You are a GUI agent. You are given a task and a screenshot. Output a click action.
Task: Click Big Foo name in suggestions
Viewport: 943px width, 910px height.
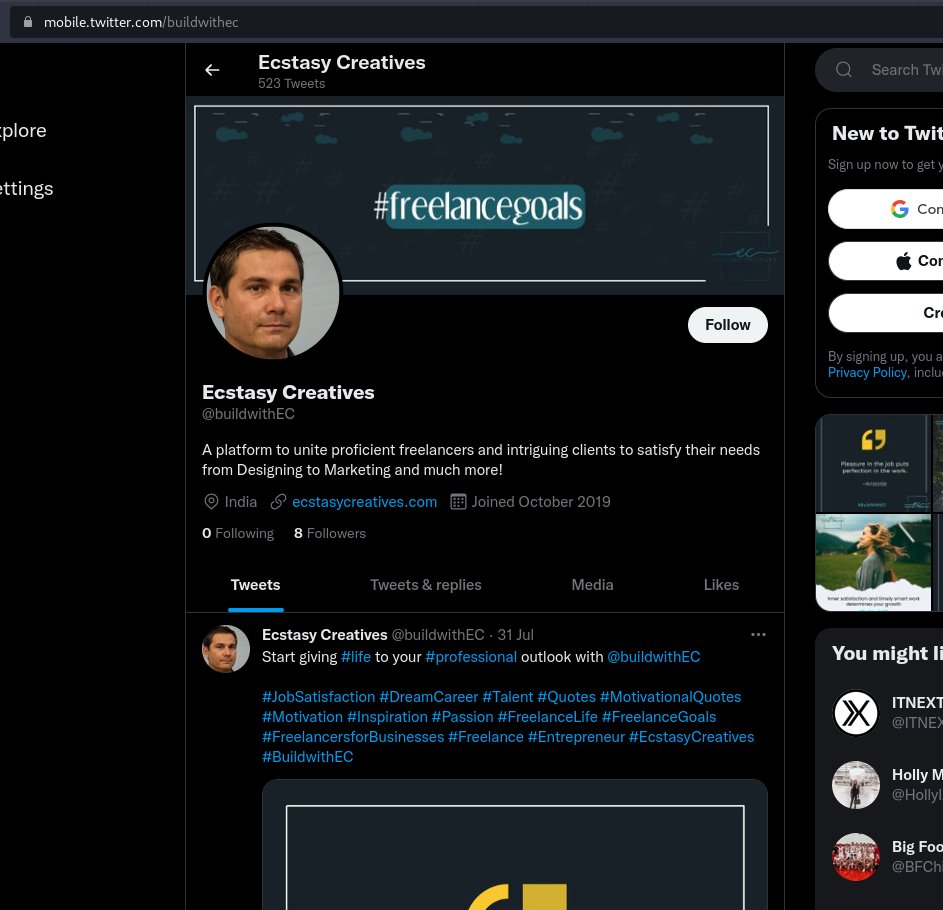(x=917, y=847)
